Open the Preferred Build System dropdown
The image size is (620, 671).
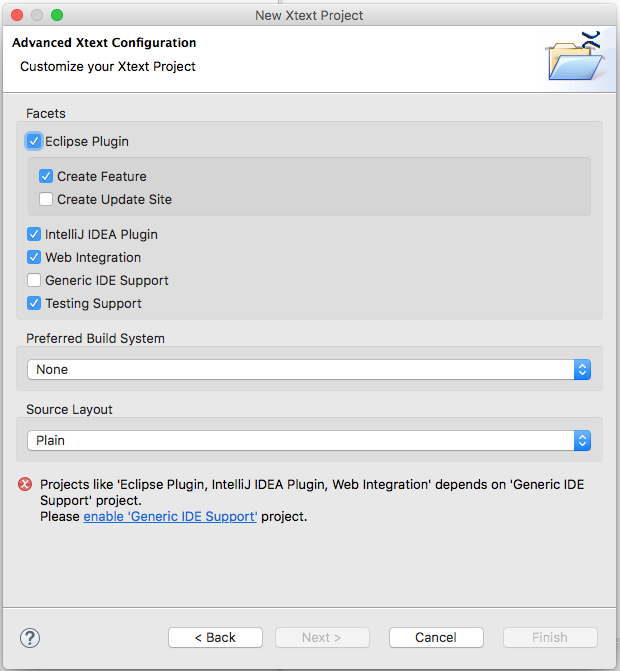coord(309,369)
